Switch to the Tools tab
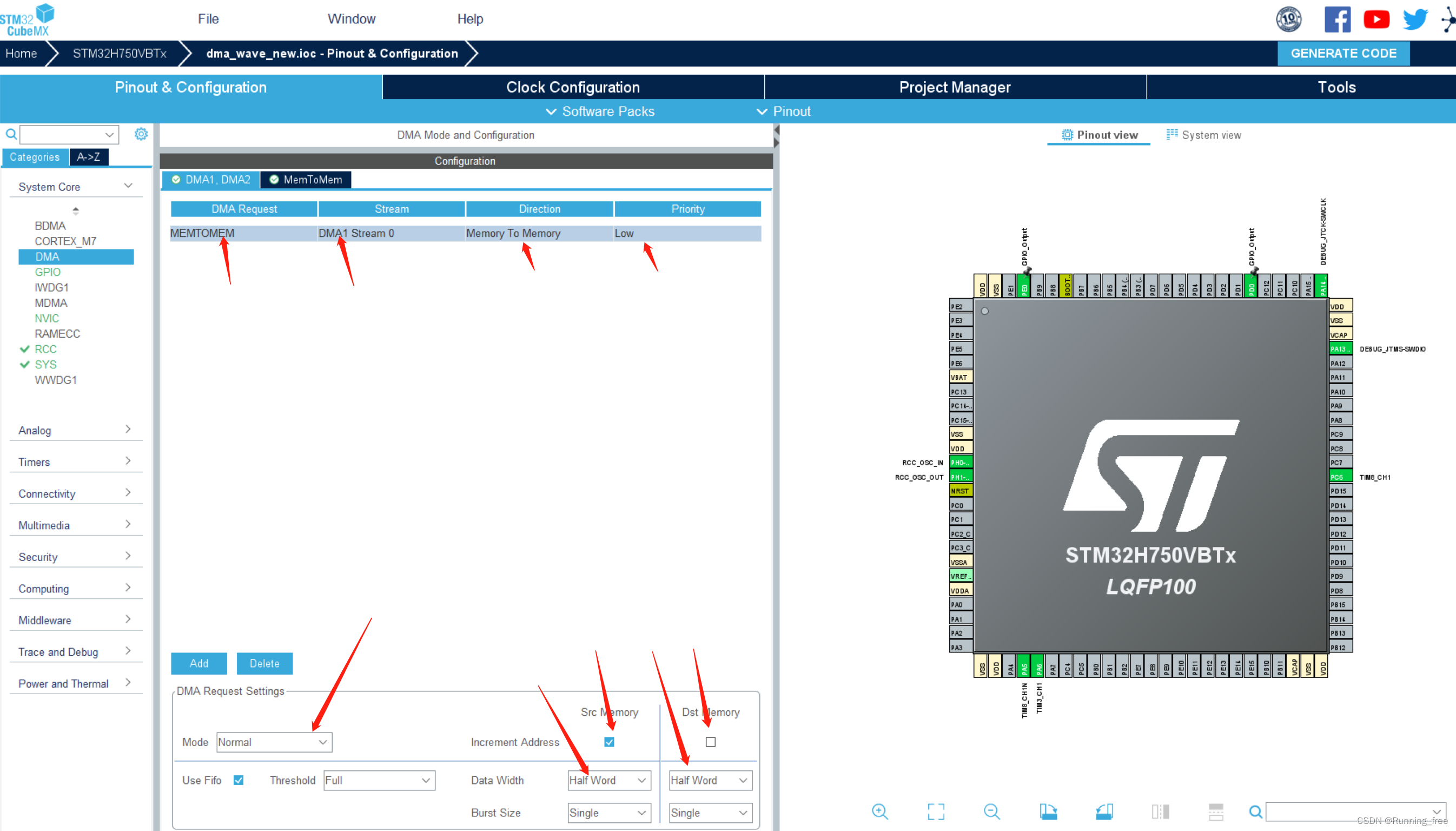The image size is (1456, 831). click(x=1302, y=87)
